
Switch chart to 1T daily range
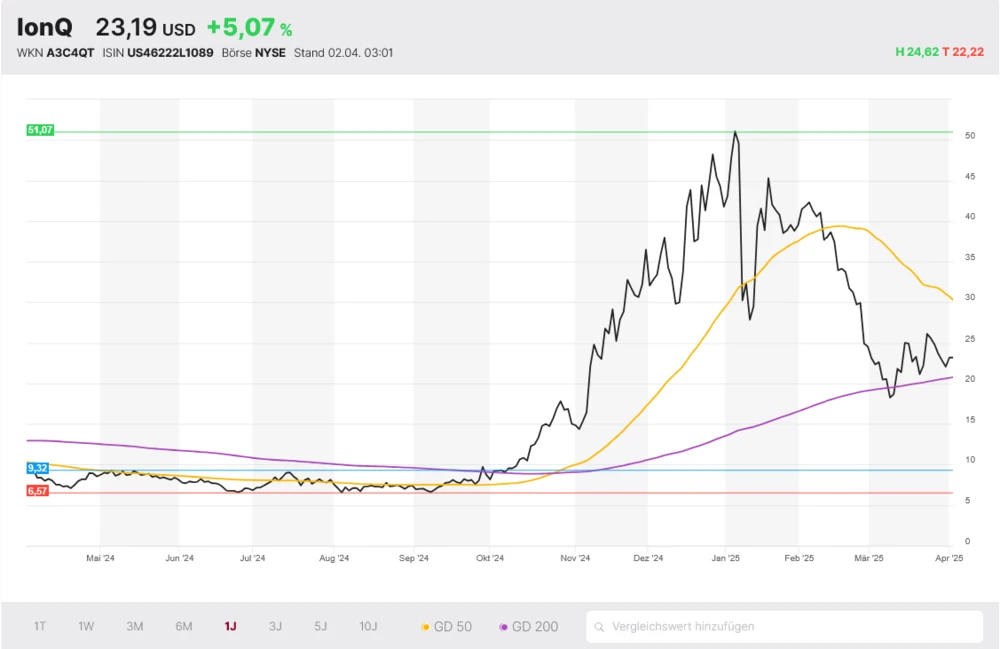pyautogui.click(x=40, y=627)
